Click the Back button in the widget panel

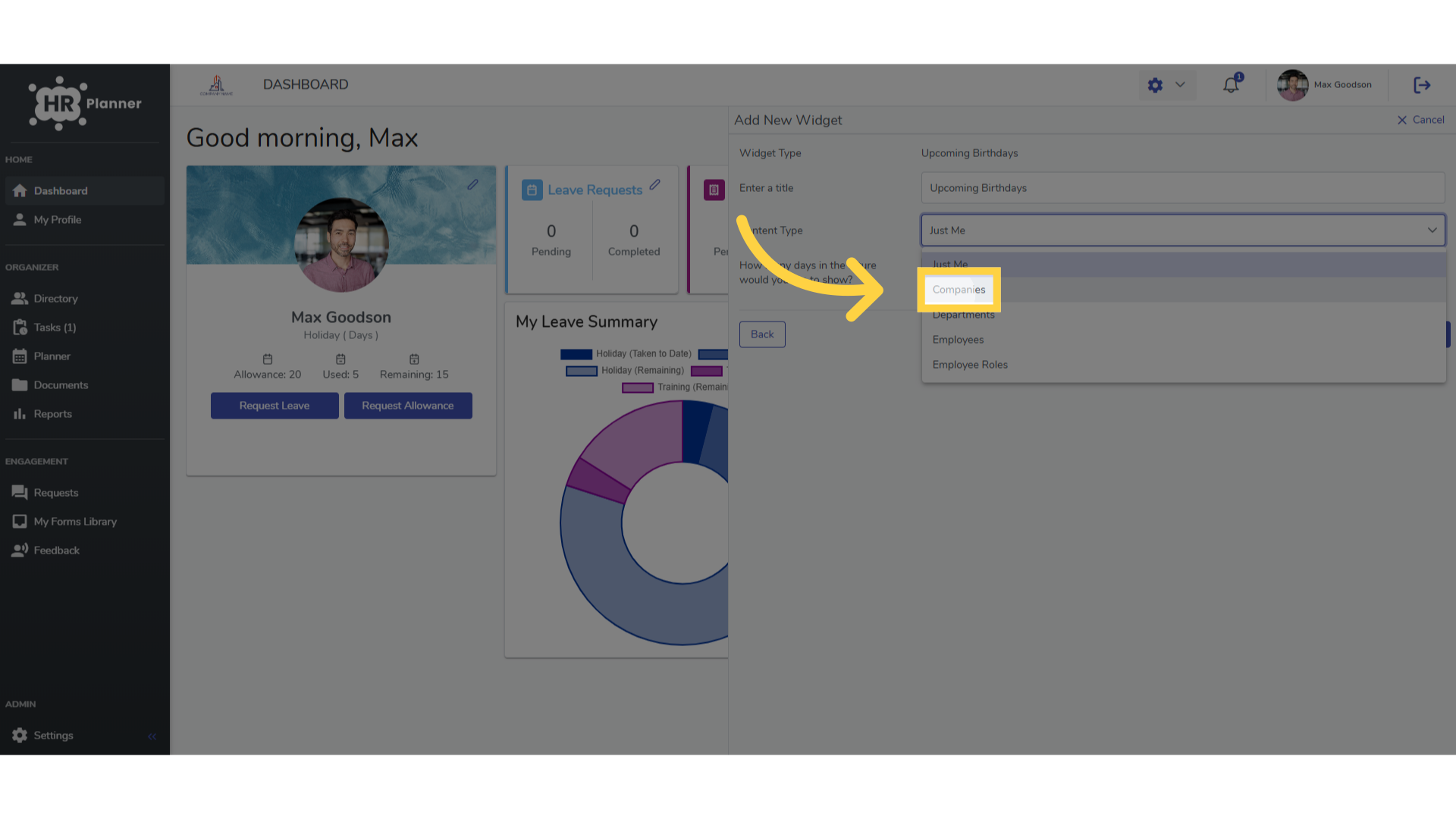pos(762,334)
